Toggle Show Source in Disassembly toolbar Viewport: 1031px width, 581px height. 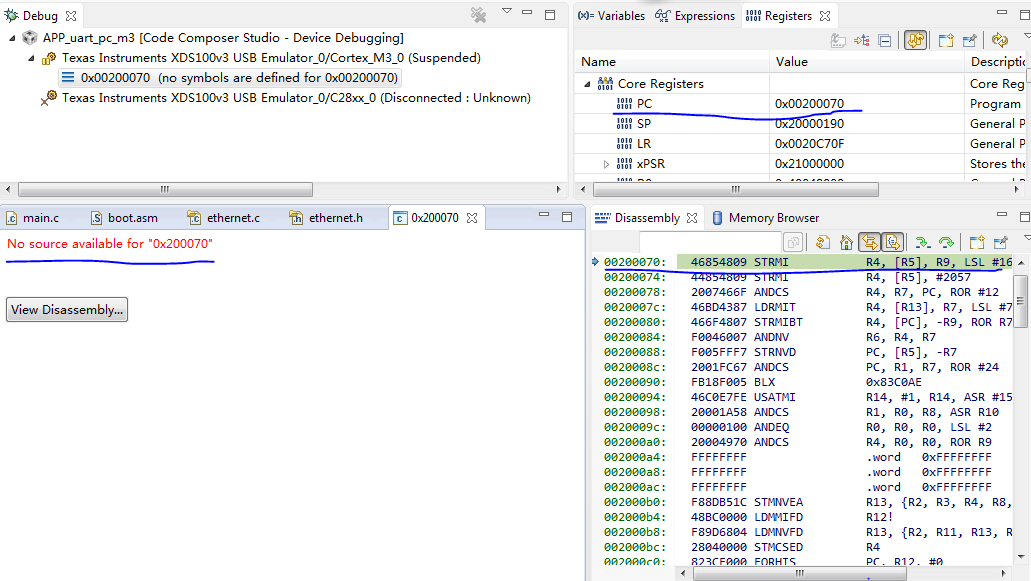(892, 243)
